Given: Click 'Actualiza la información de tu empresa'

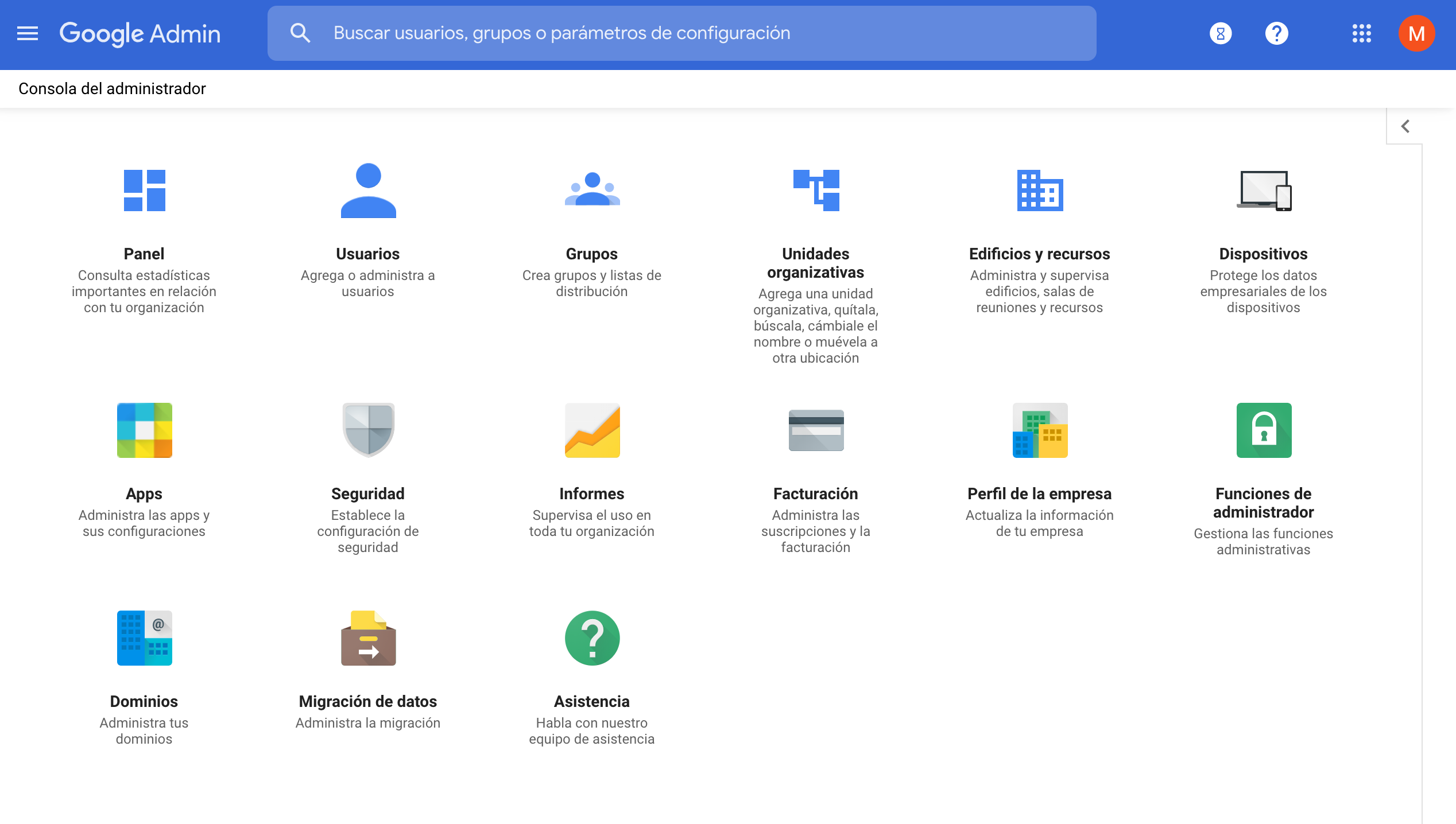Looking at the screenshot, I should (x=1040, y=523).
